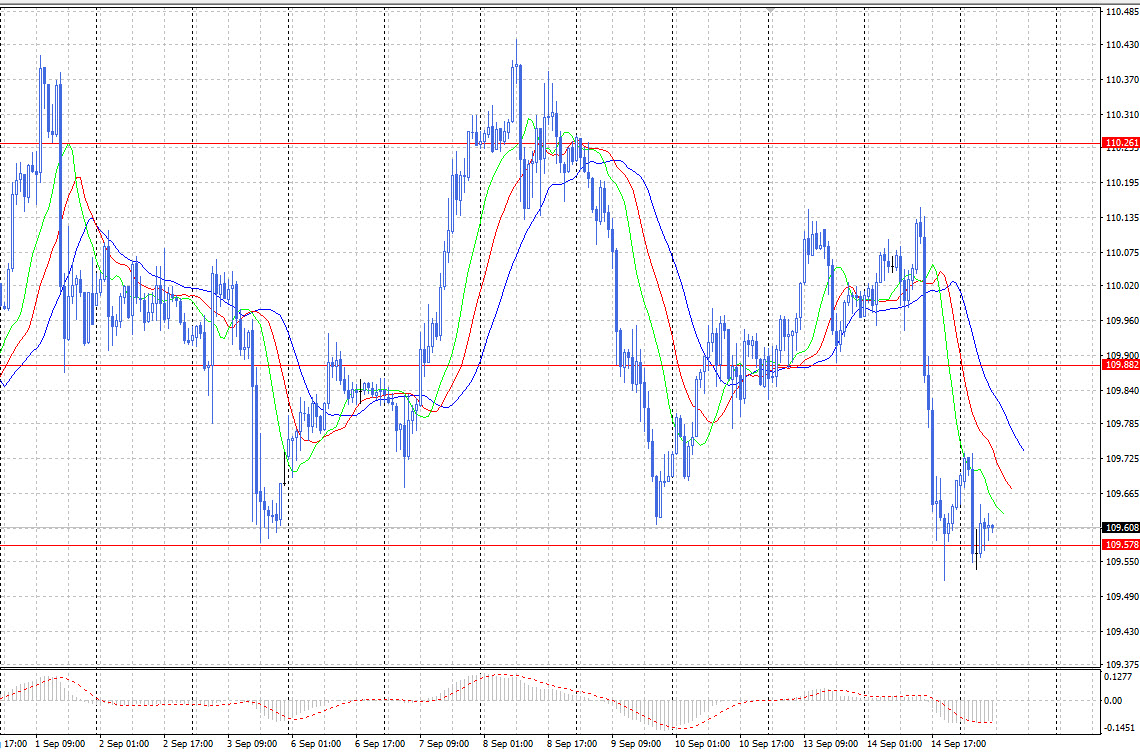Viewport: 1140px width, 754px height.
Task: Click the 1 Sep 09:00 time label
Action: point(60,744)
